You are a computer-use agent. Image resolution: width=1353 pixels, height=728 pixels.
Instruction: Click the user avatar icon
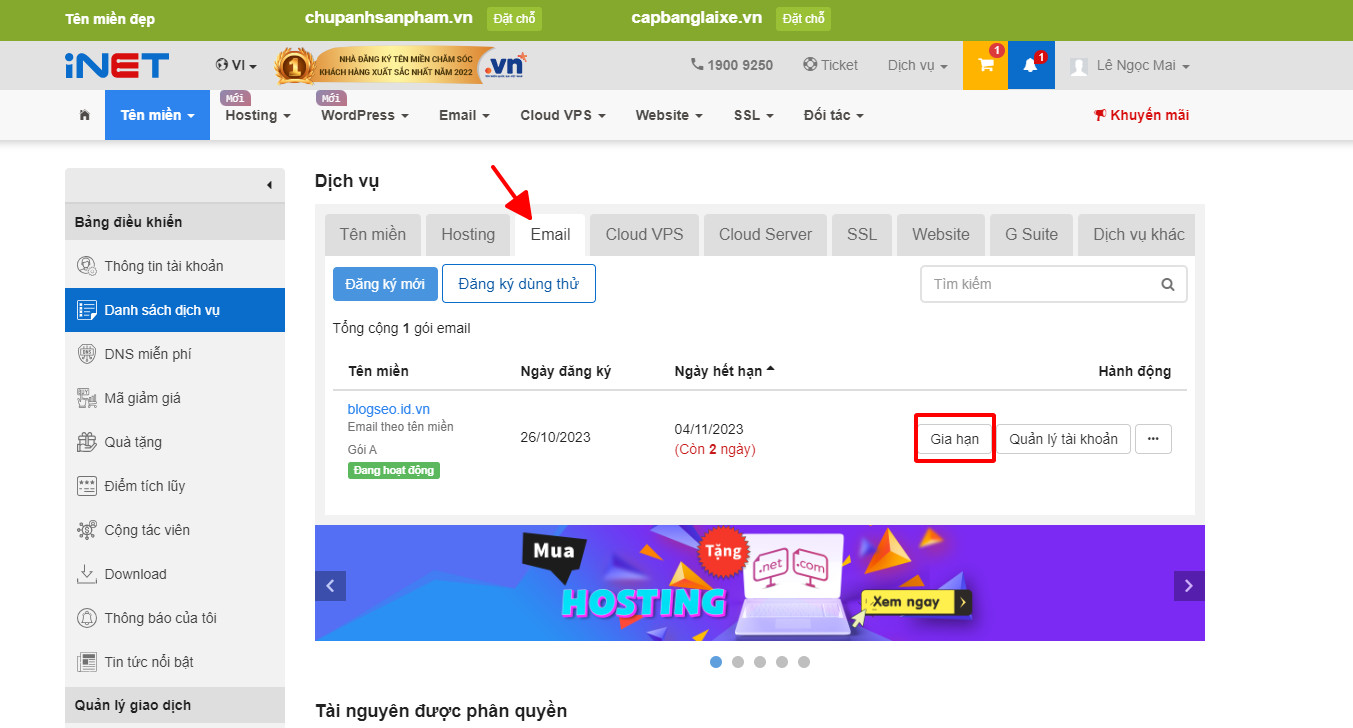(x=1079, y=66)
